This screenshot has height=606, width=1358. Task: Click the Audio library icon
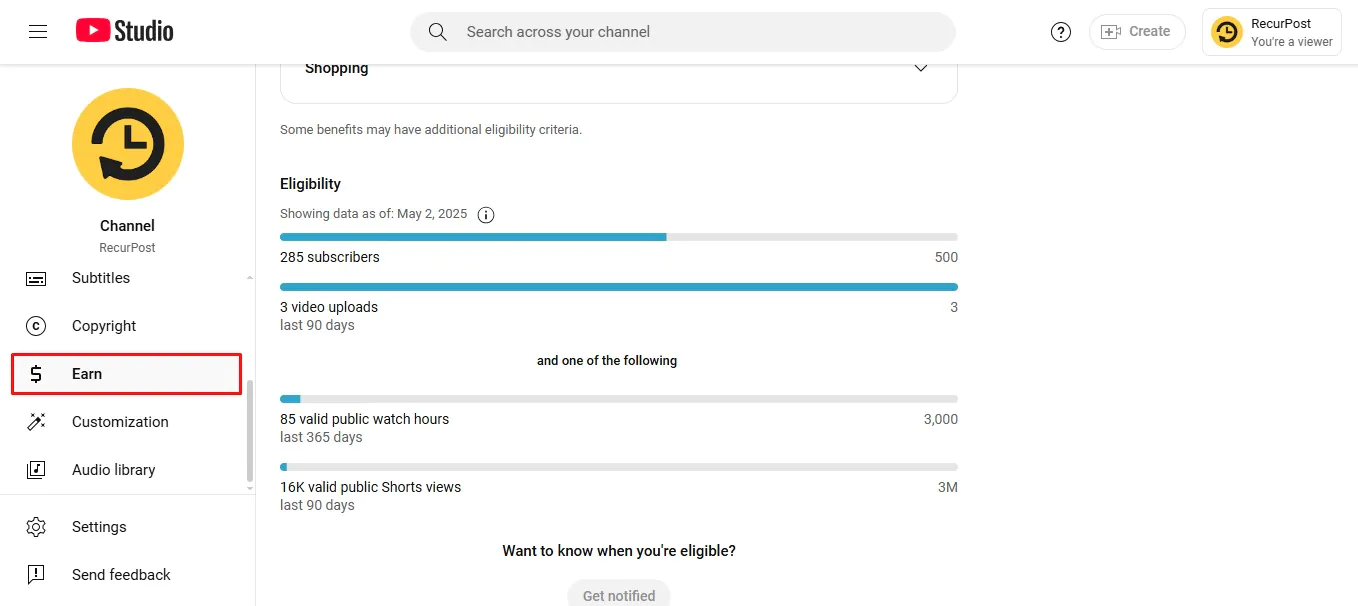point(36,470)
